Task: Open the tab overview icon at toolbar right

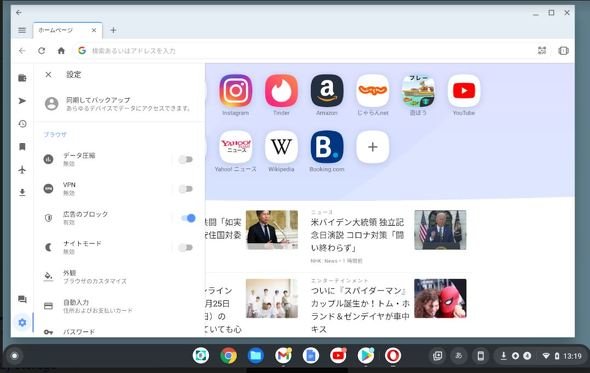Action: click(x=563, y=50)
